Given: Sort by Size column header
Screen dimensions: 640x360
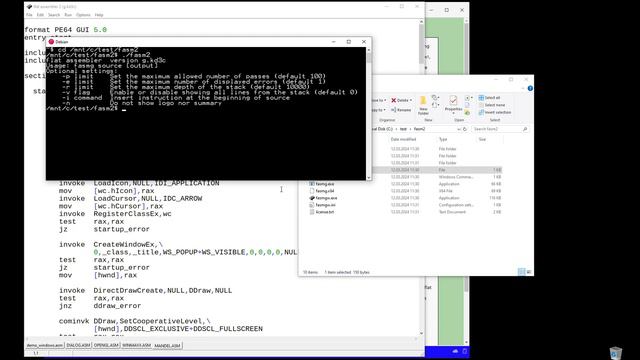Looking at the screenshot, I should pos(482,140).
